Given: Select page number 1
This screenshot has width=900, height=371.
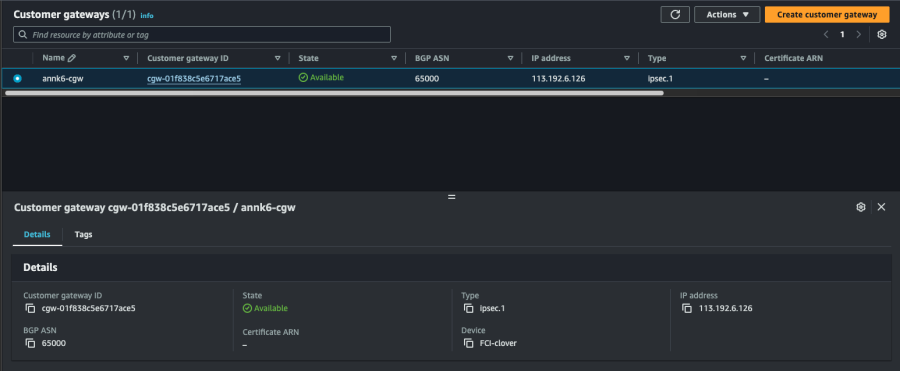Looking at the screenshot, I should pyautogui.click(x=842, y=34).
